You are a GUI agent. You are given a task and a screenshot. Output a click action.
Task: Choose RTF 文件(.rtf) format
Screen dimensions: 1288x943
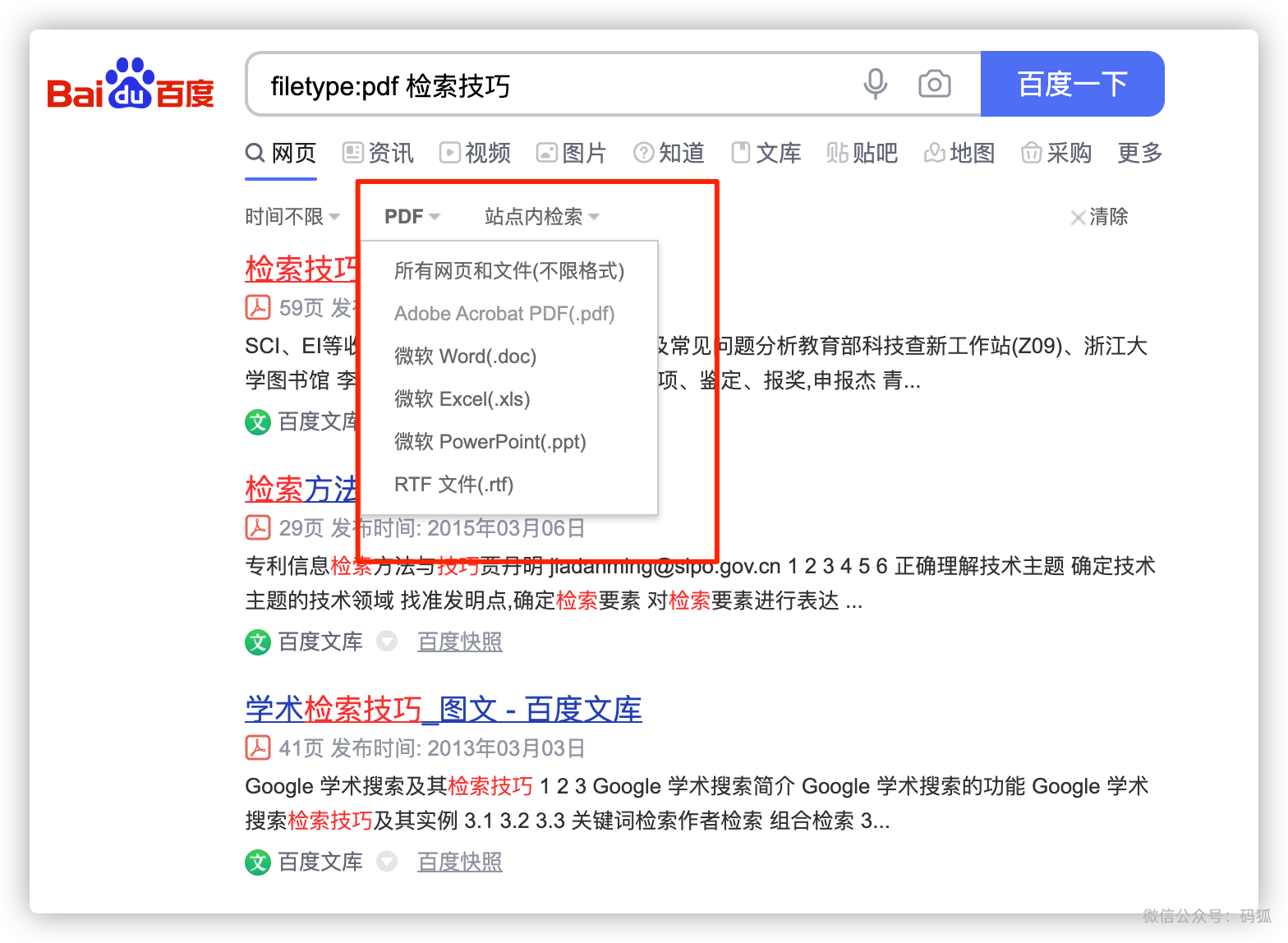click(x=509, y=485)
